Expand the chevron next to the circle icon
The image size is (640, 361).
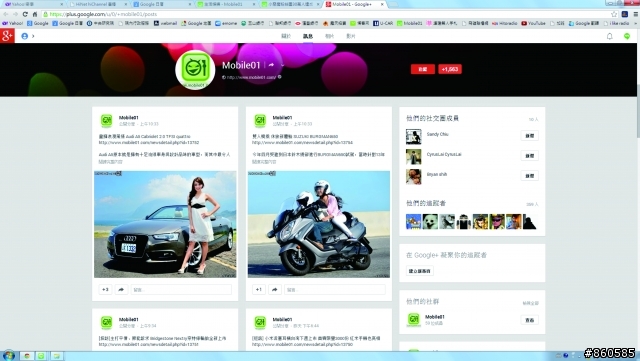point(33,36)
